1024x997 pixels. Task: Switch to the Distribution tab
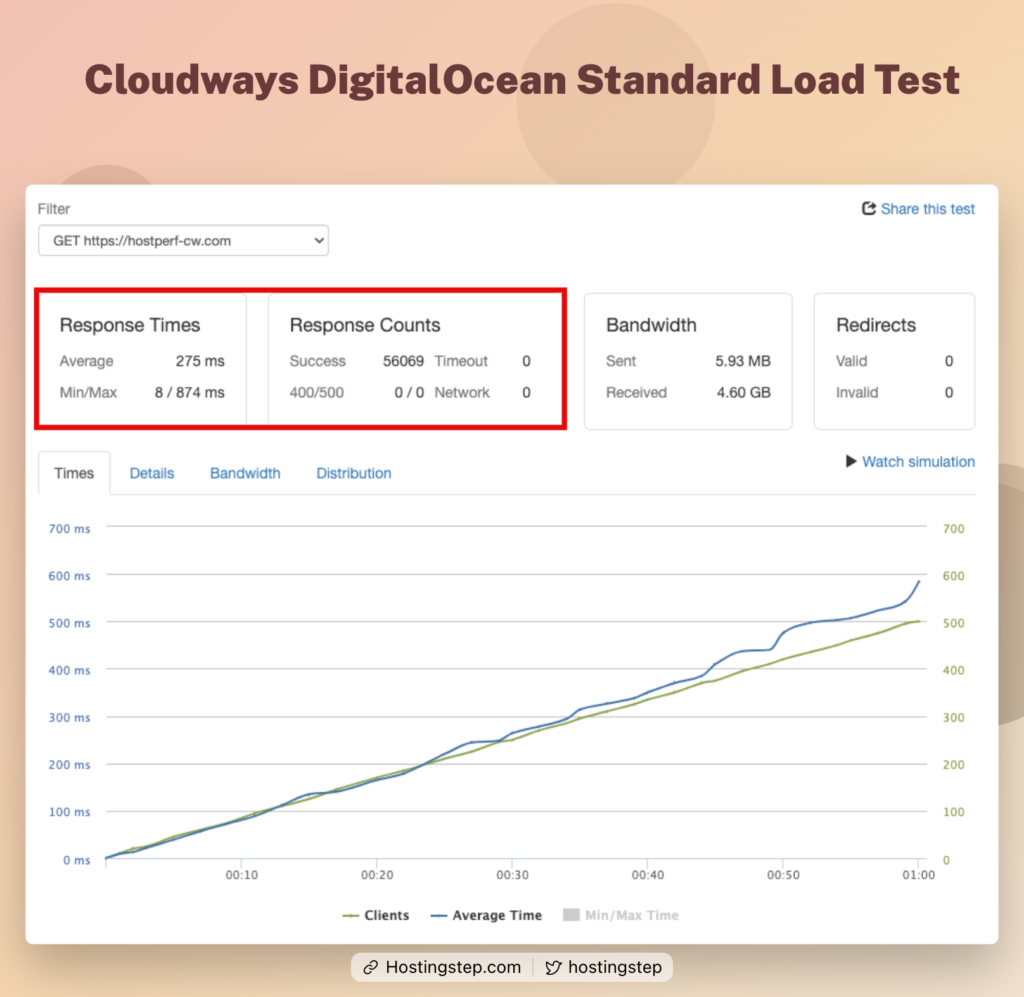[x=353, y=473]
